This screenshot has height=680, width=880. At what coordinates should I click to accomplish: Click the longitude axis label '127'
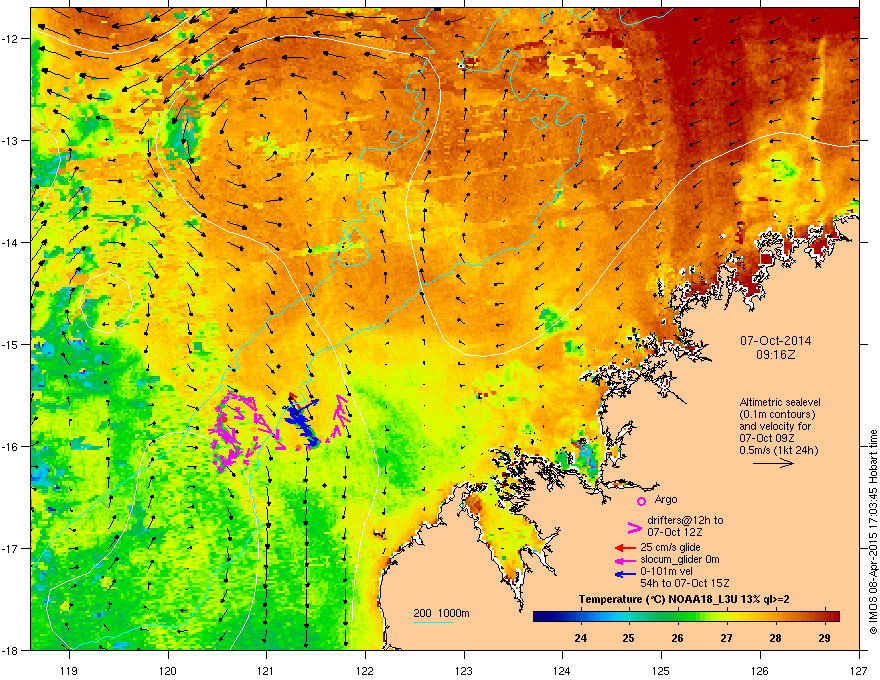click(859, 670)
